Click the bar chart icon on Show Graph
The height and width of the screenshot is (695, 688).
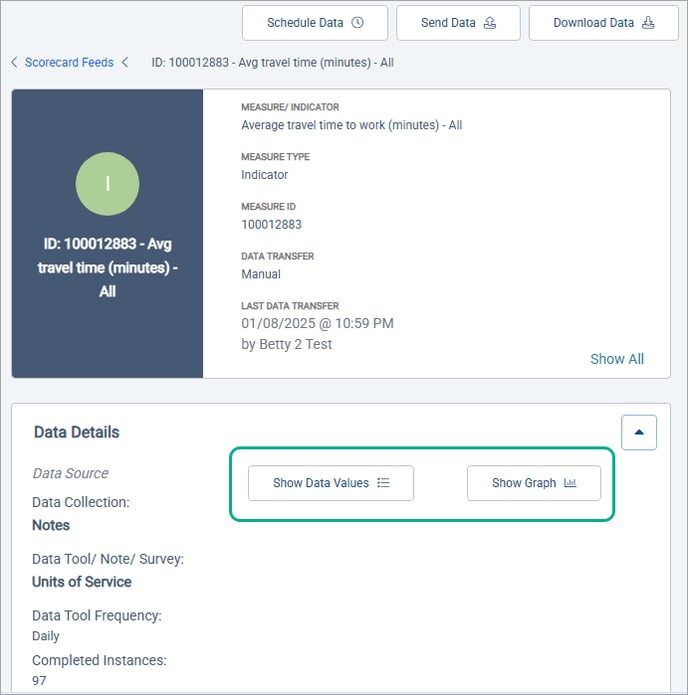point(570,483)
